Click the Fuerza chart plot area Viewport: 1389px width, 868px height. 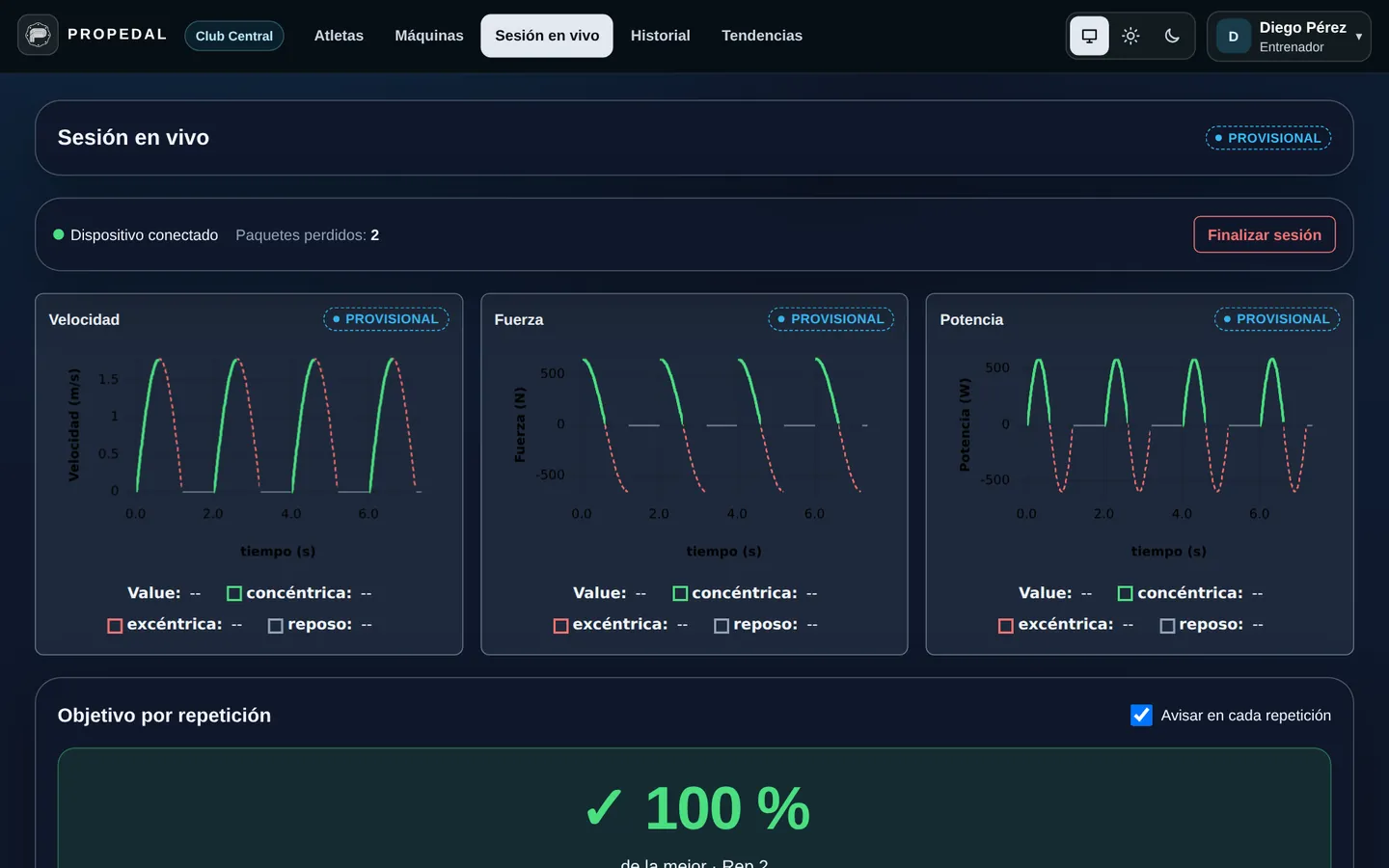point(723,424)
